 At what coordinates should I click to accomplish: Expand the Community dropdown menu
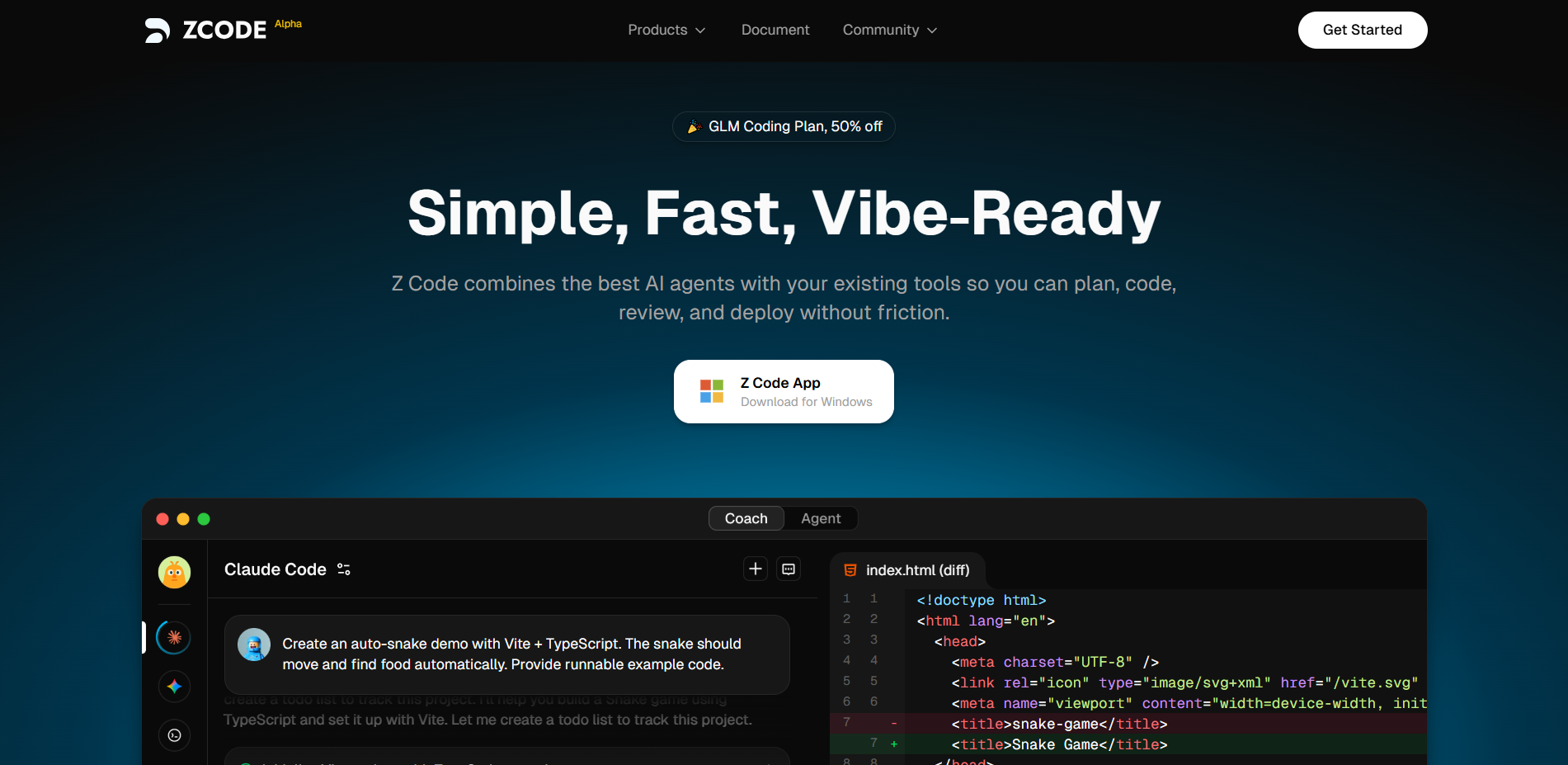[890, 30]
